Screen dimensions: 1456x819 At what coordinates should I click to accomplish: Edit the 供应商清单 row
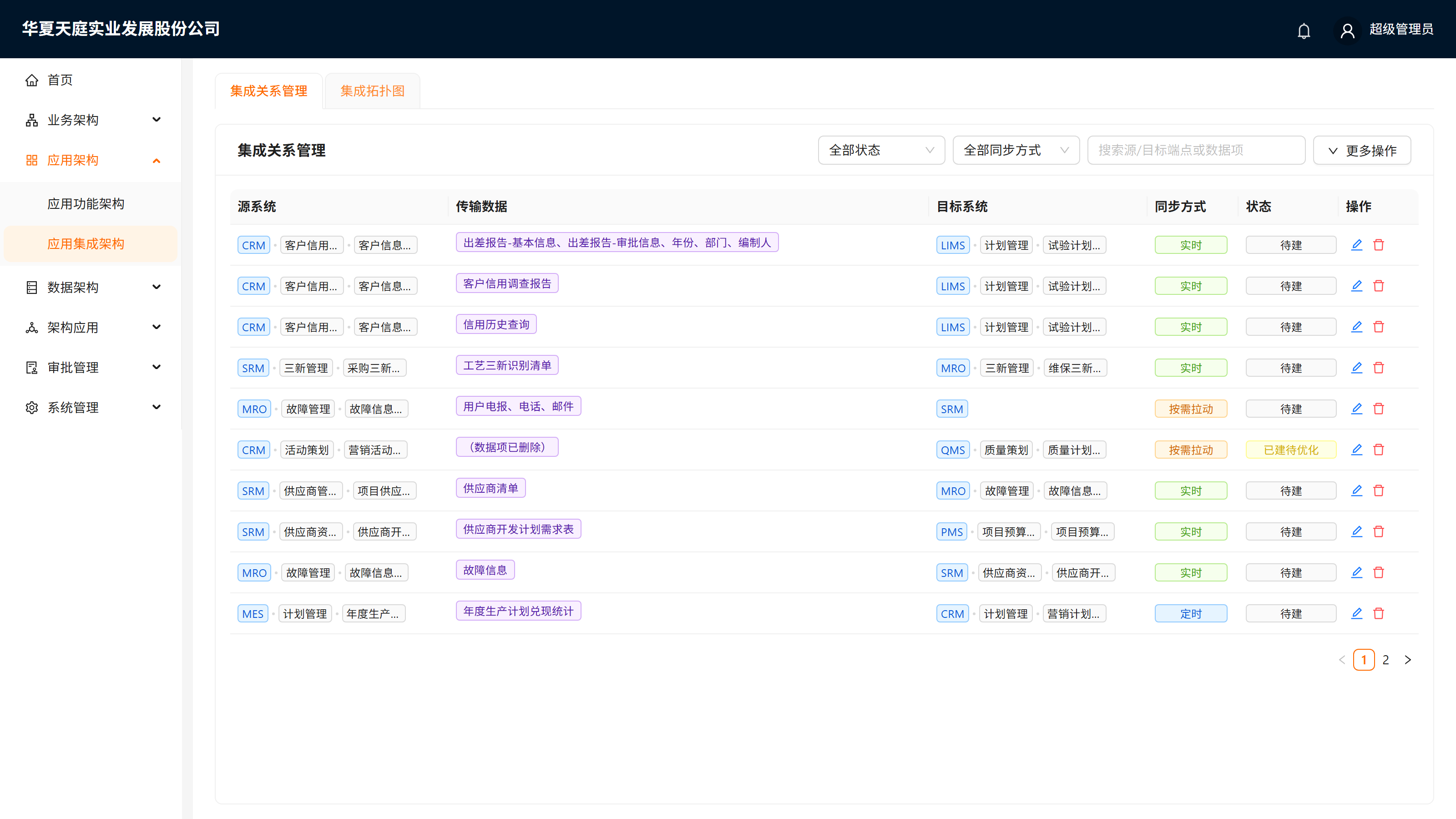(1356, 490)
